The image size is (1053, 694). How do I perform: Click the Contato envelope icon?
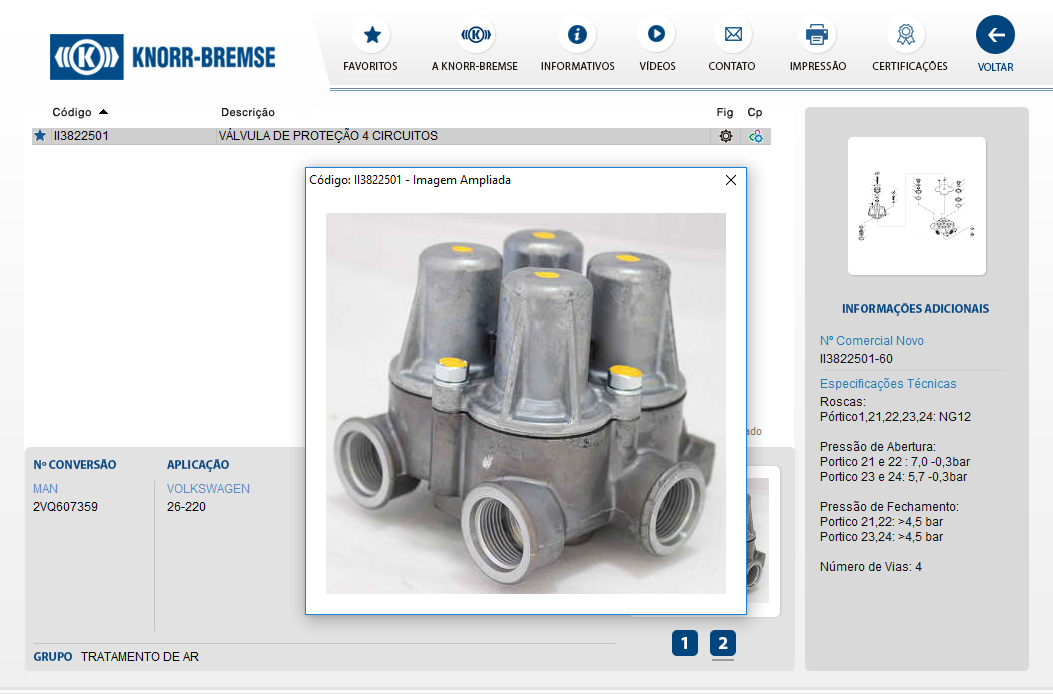click(x=732, y=36)
